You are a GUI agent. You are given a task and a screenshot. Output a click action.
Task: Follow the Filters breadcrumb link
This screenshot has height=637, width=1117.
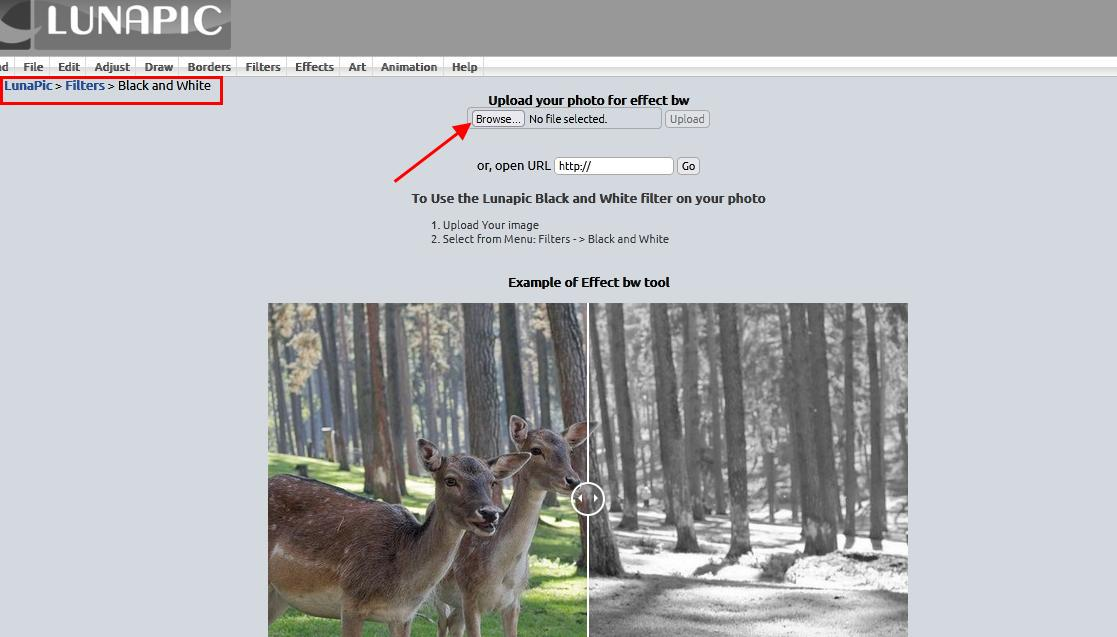pos(85,86)
